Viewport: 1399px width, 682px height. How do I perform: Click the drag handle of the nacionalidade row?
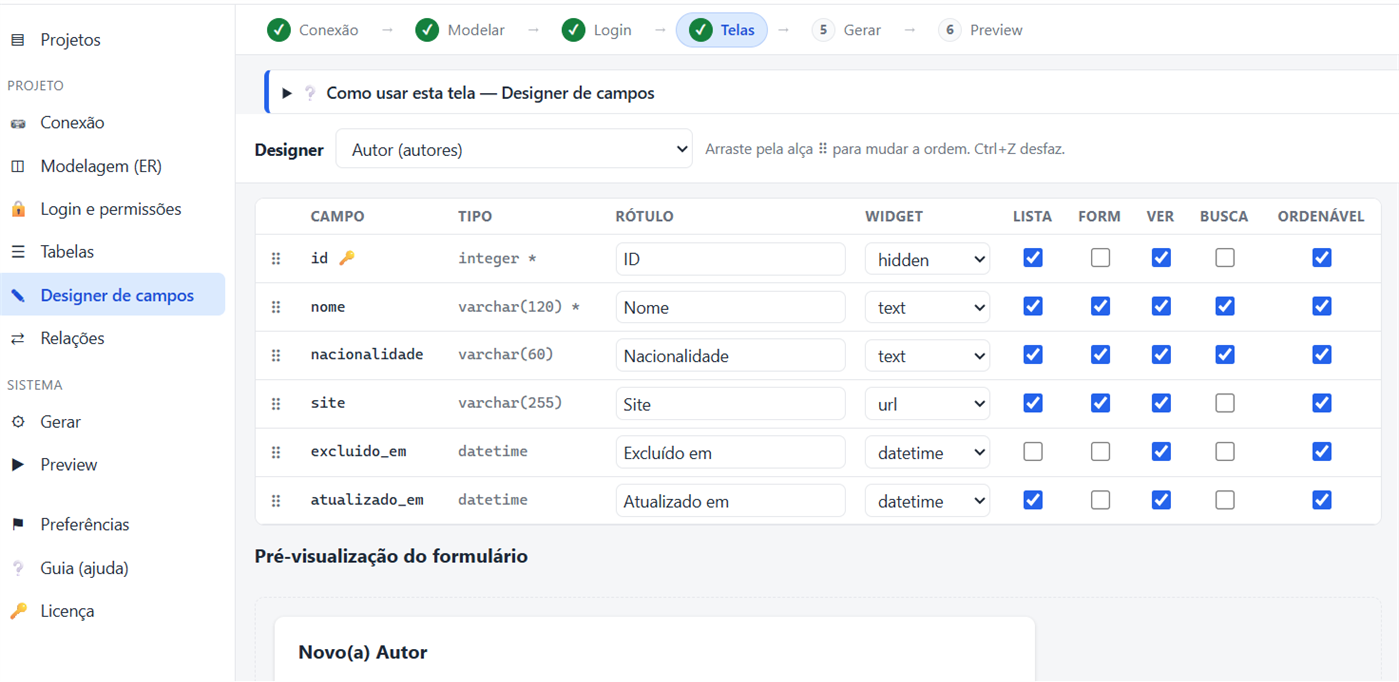[x=276, y=355]
